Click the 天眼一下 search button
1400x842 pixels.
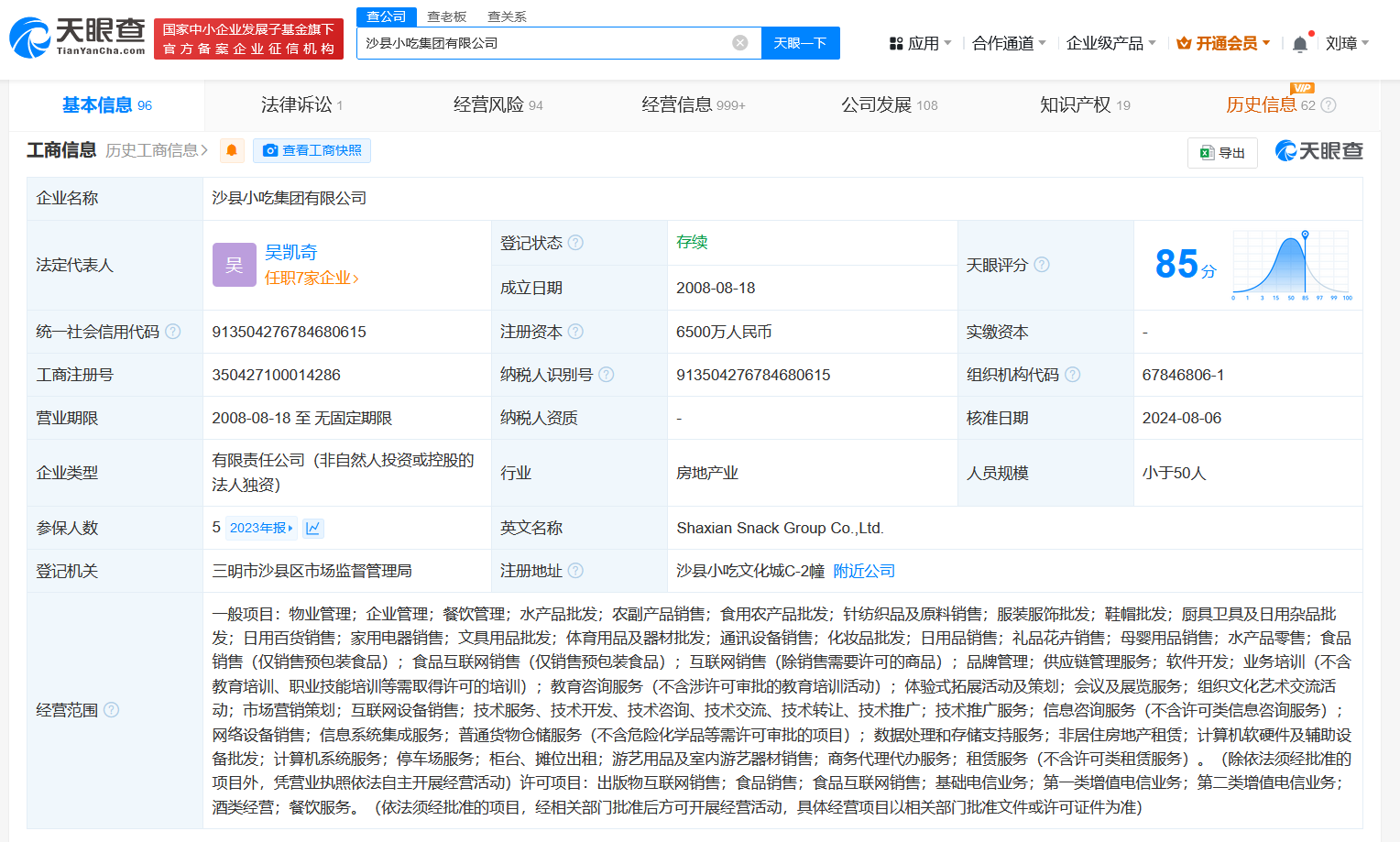801,43
